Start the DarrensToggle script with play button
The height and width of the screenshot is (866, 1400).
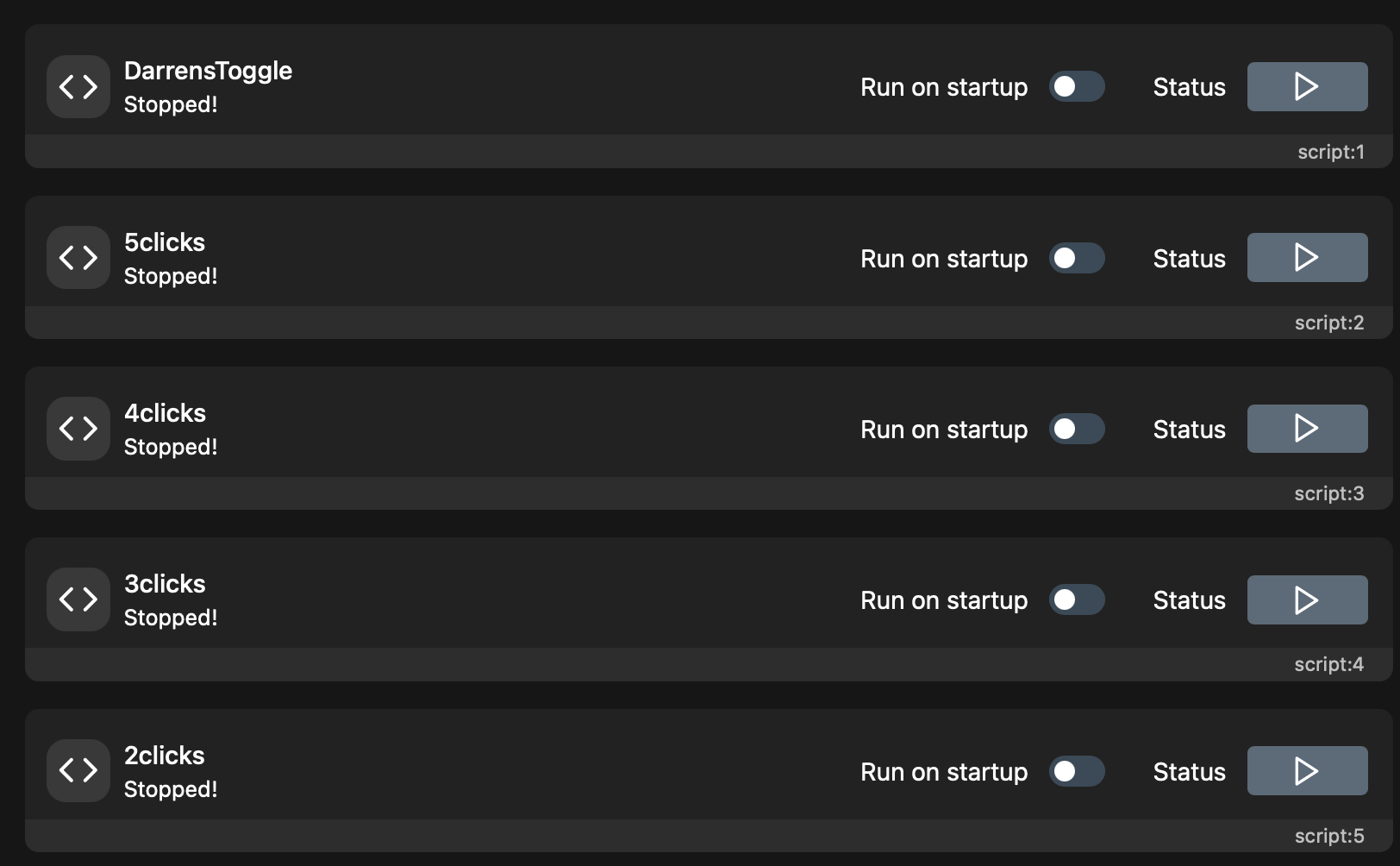1307,86
